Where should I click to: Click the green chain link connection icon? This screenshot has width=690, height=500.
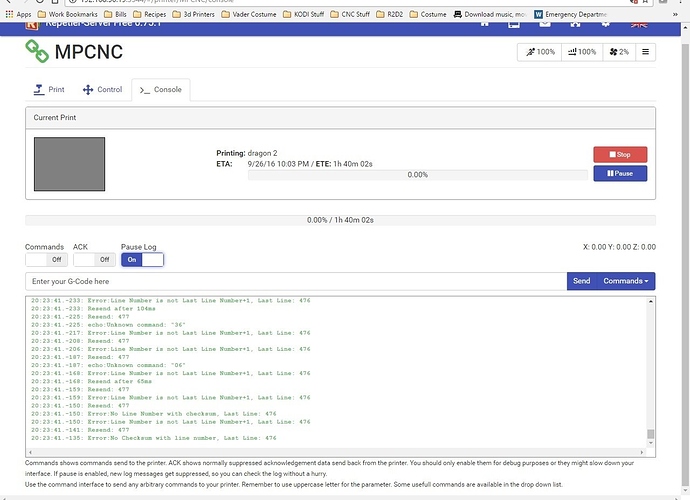click(37, 51)
